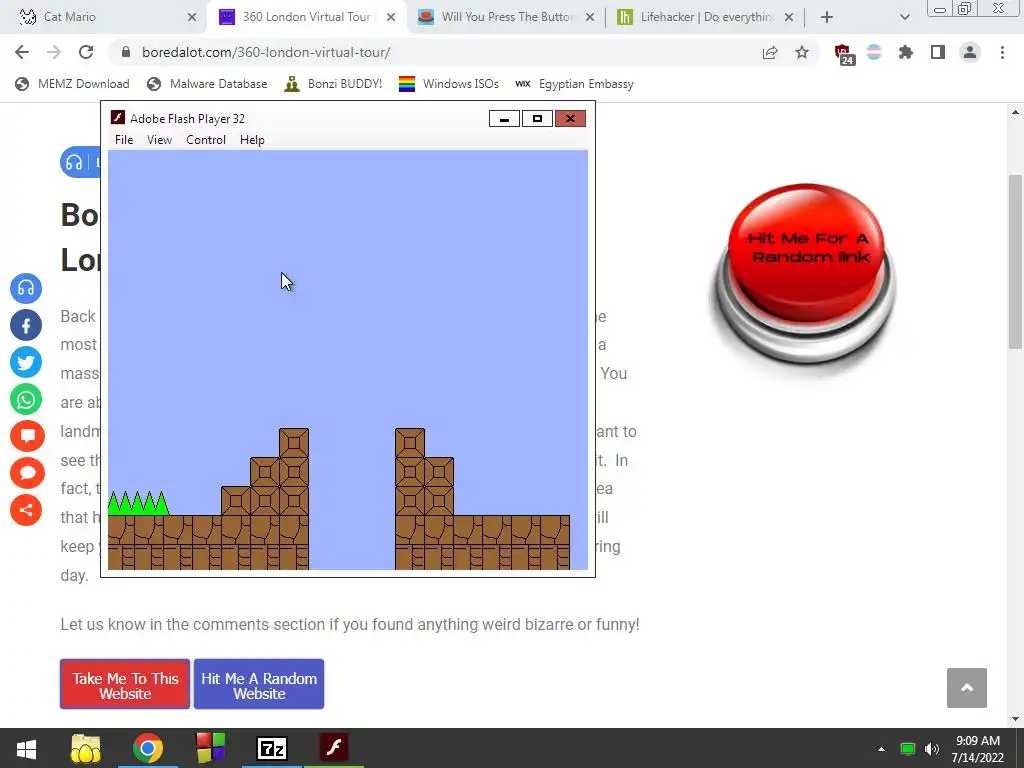Maximize the Adobe Flash Player window
Screen dimensions: 1024x768
[537, 119]
